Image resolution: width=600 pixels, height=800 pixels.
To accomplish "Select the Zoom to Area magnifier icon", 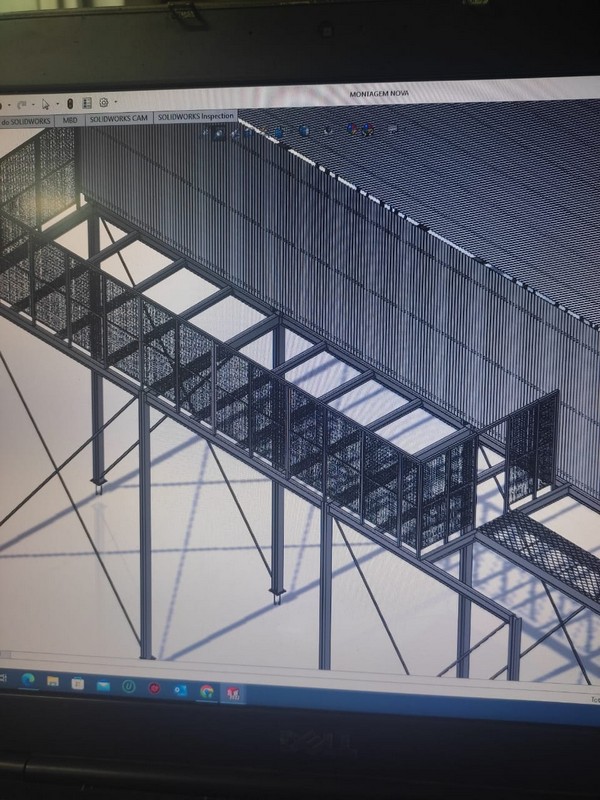I will (219, 133).
